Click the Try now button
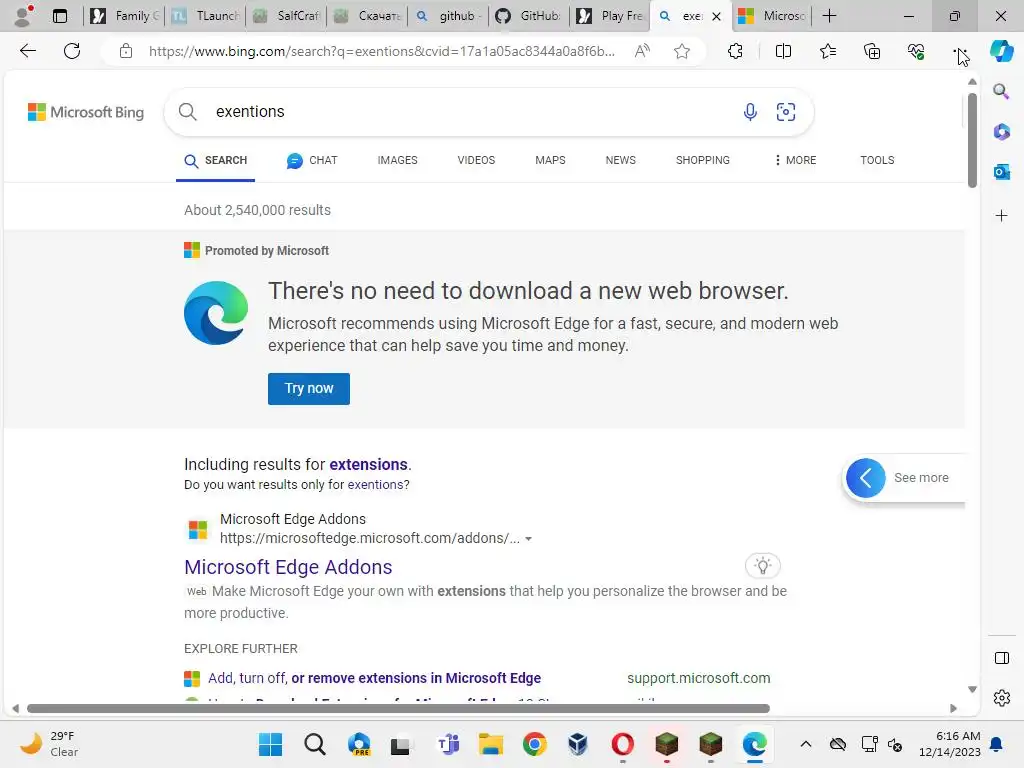Screen dimensions: 1024x768 pyautogui.click(x=308, y=389)
